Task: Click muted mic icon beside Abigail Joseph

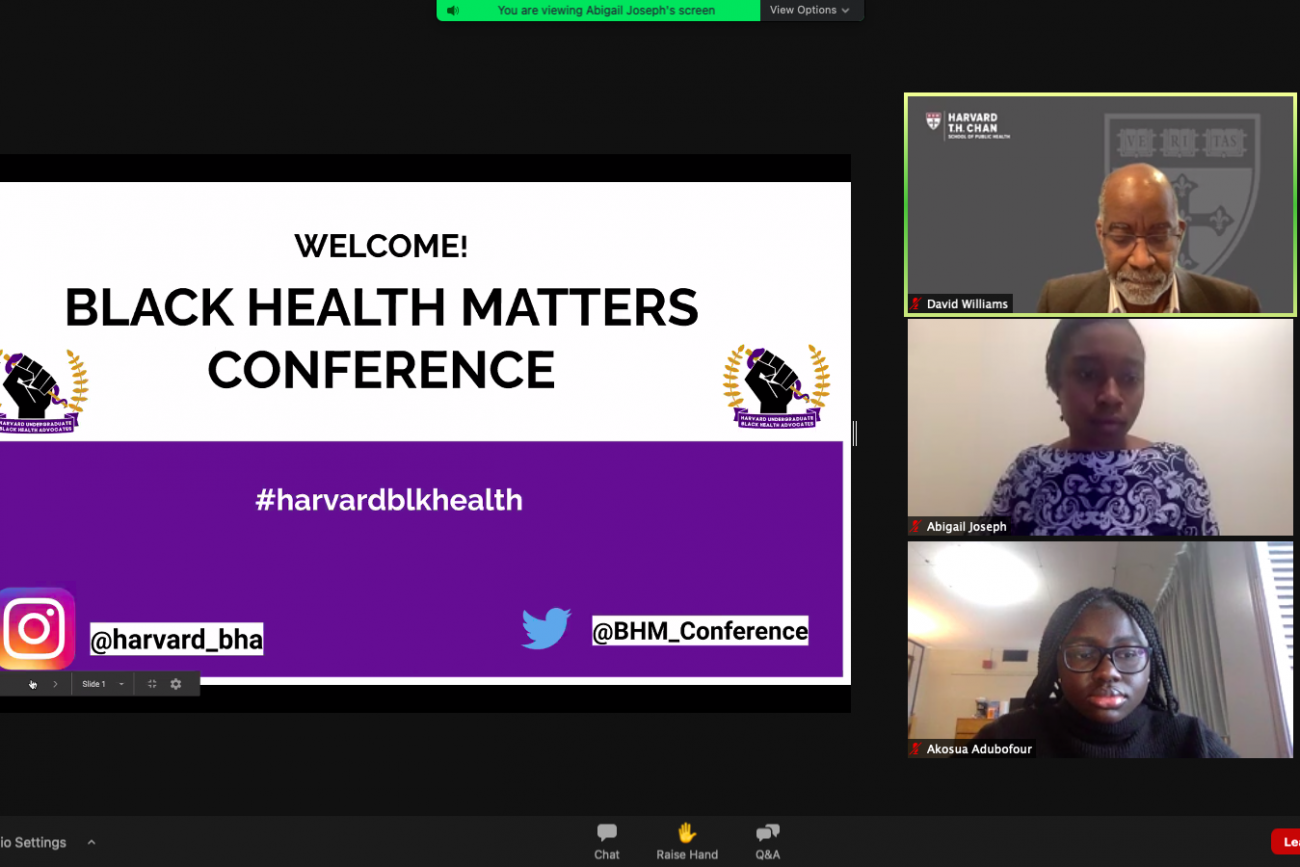Action: [916, 527]
